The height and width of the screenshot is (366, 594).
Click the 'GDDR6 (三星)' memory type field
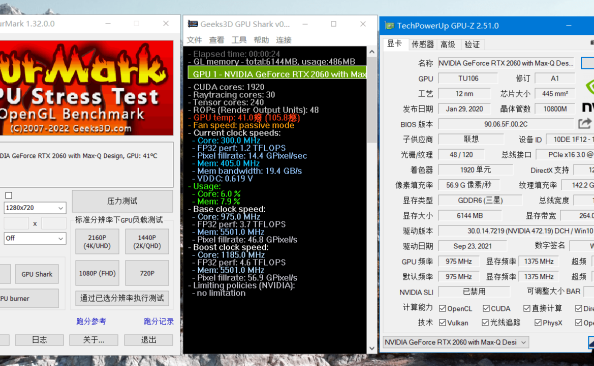click(480, 200)
